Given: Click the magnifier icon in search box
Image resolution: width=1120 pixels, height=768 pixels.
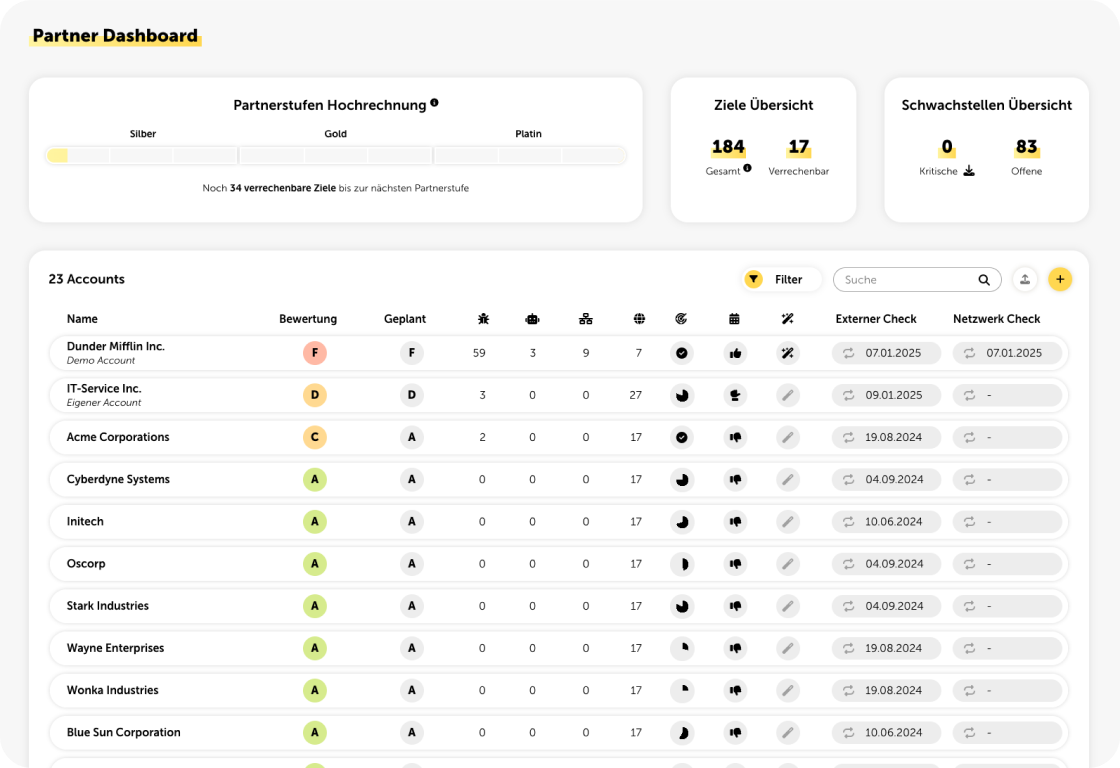Looking at the screenshot, I should click(984, 280).
